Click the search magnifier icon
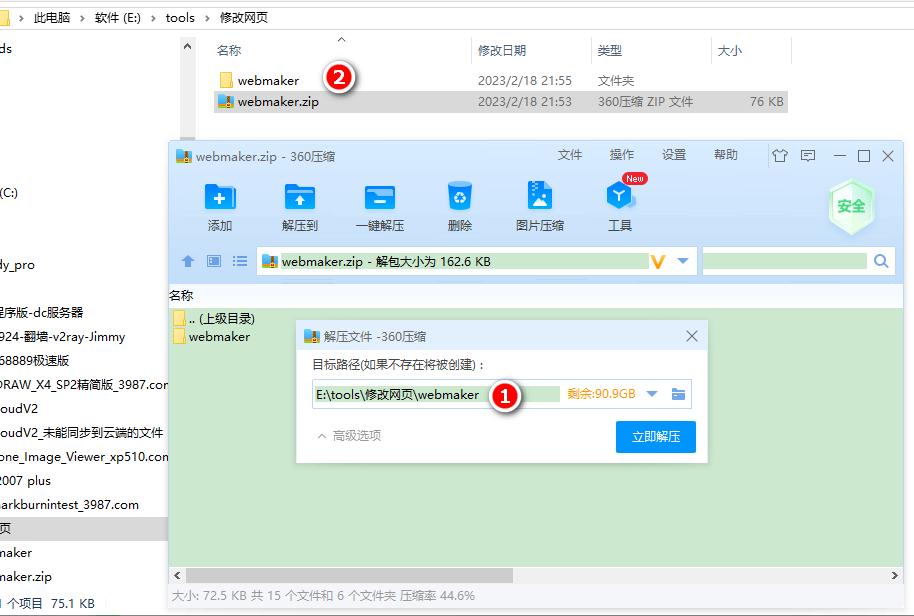 (x=879, y=261)
